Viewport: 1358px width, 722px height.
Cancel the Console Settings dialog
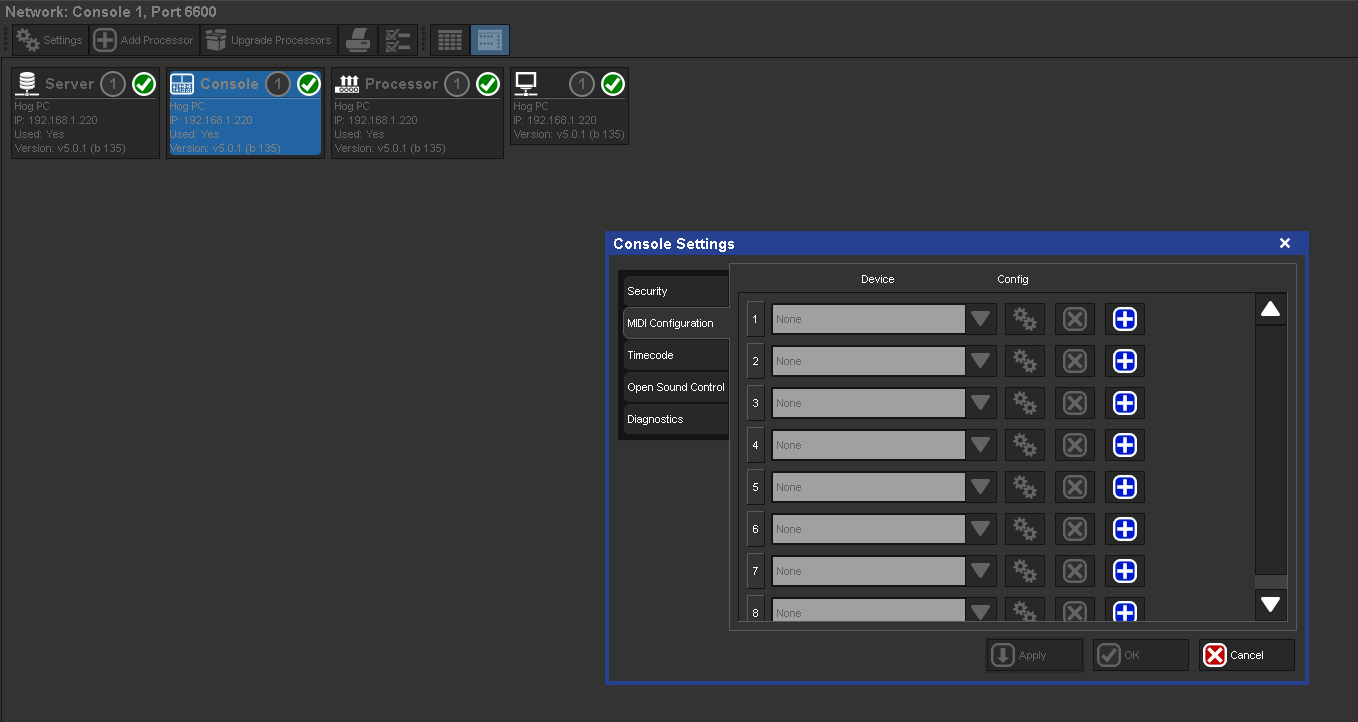[x=1246, y=655]
